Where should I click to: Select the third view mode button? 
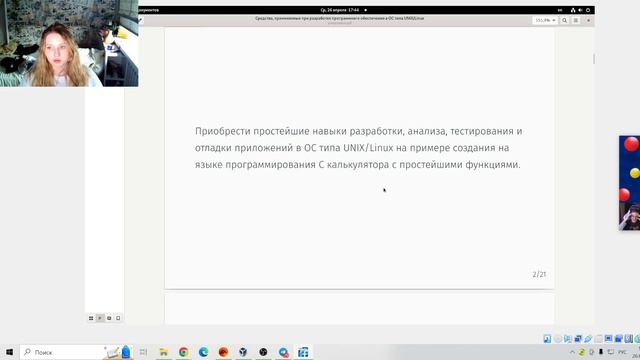pos(109,318)
